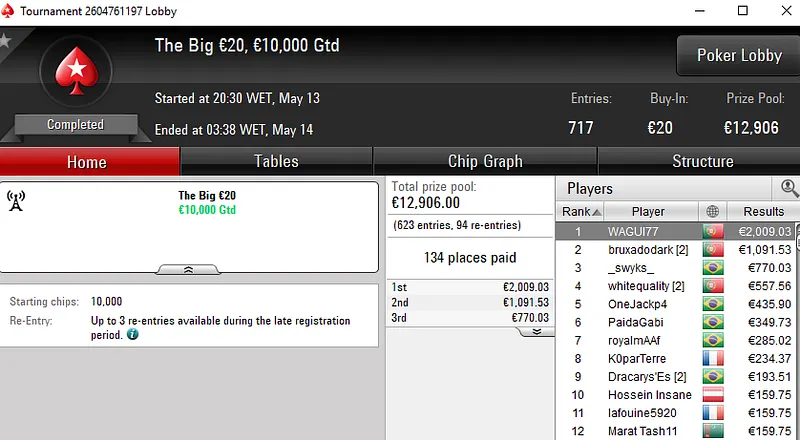Viewport: 800px width, 440px height.
Task: Sort players by Rank column
Action: coord(580,212)
